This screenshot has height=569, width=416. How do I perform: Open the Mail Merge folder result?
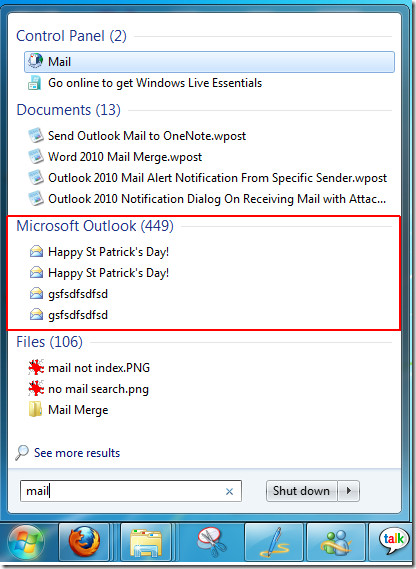(78, 410)
